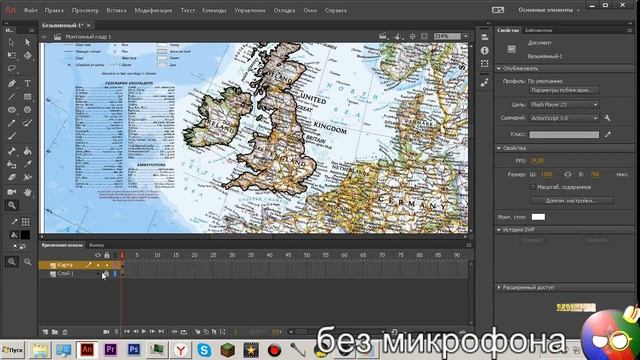The image size is (640, 360).
Task: Collapse the 'Опубликовать' section
Action: point(499,69)
